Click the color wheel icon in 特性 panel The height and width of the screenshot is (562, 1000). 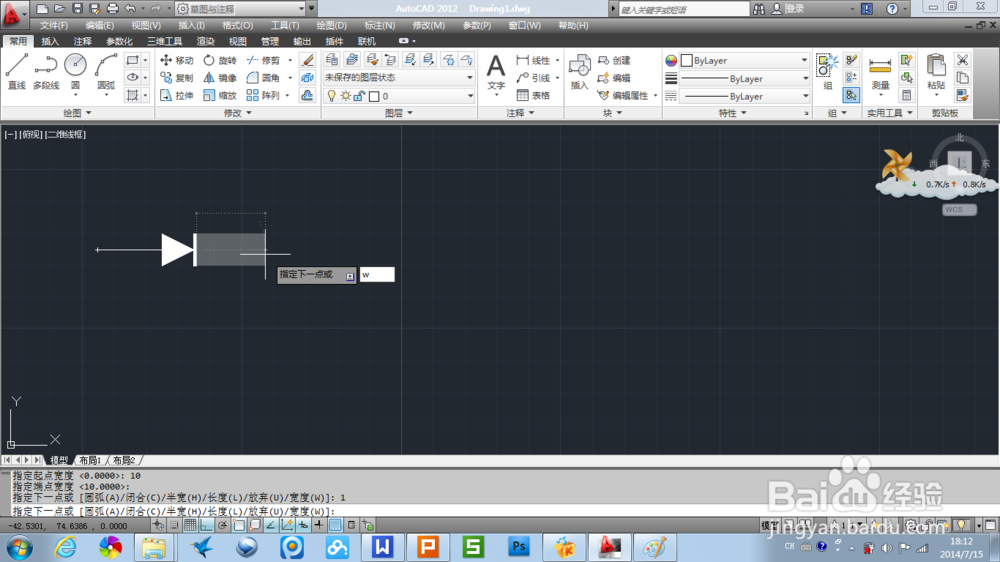(x=671, y=61)
